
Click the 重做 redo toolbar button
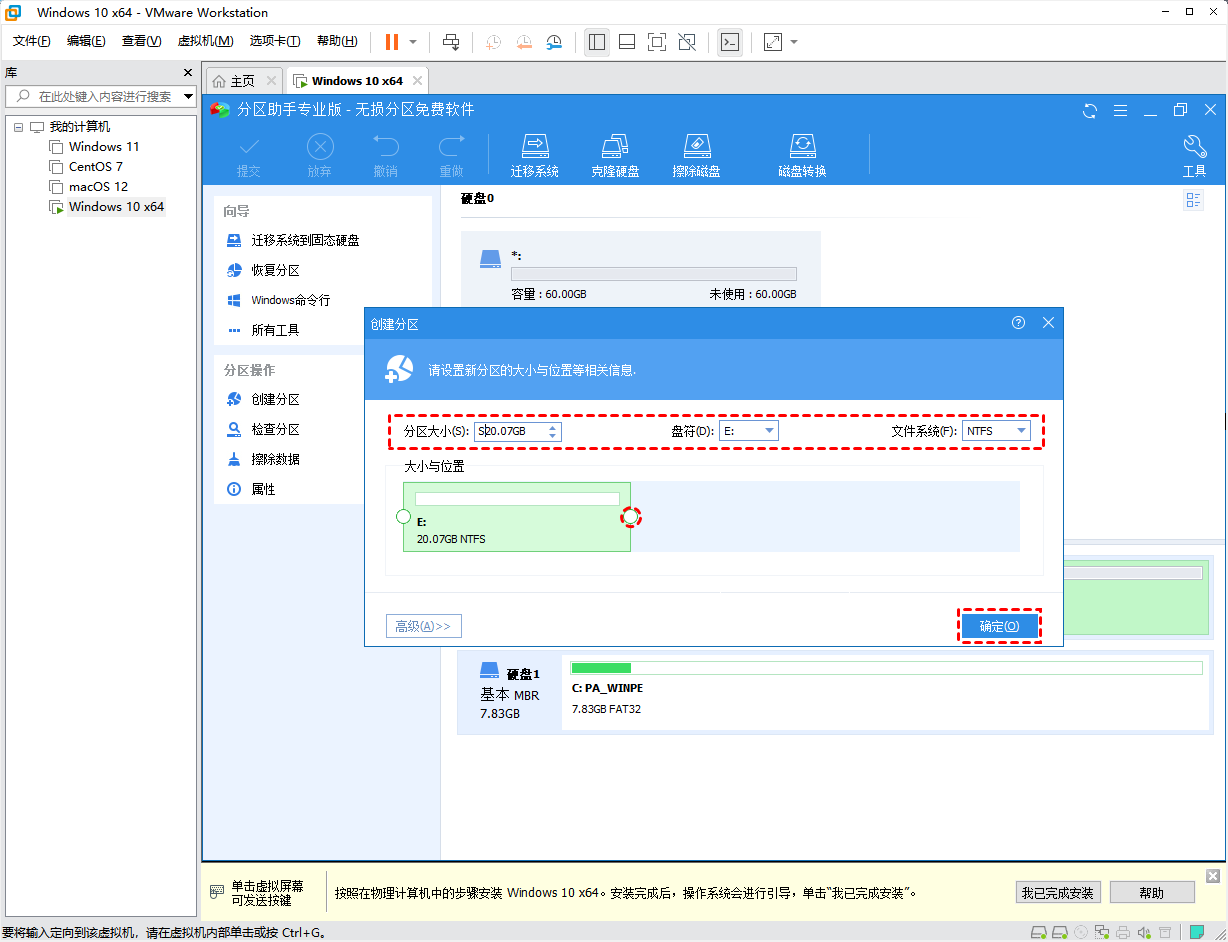(x=452, y=156)
